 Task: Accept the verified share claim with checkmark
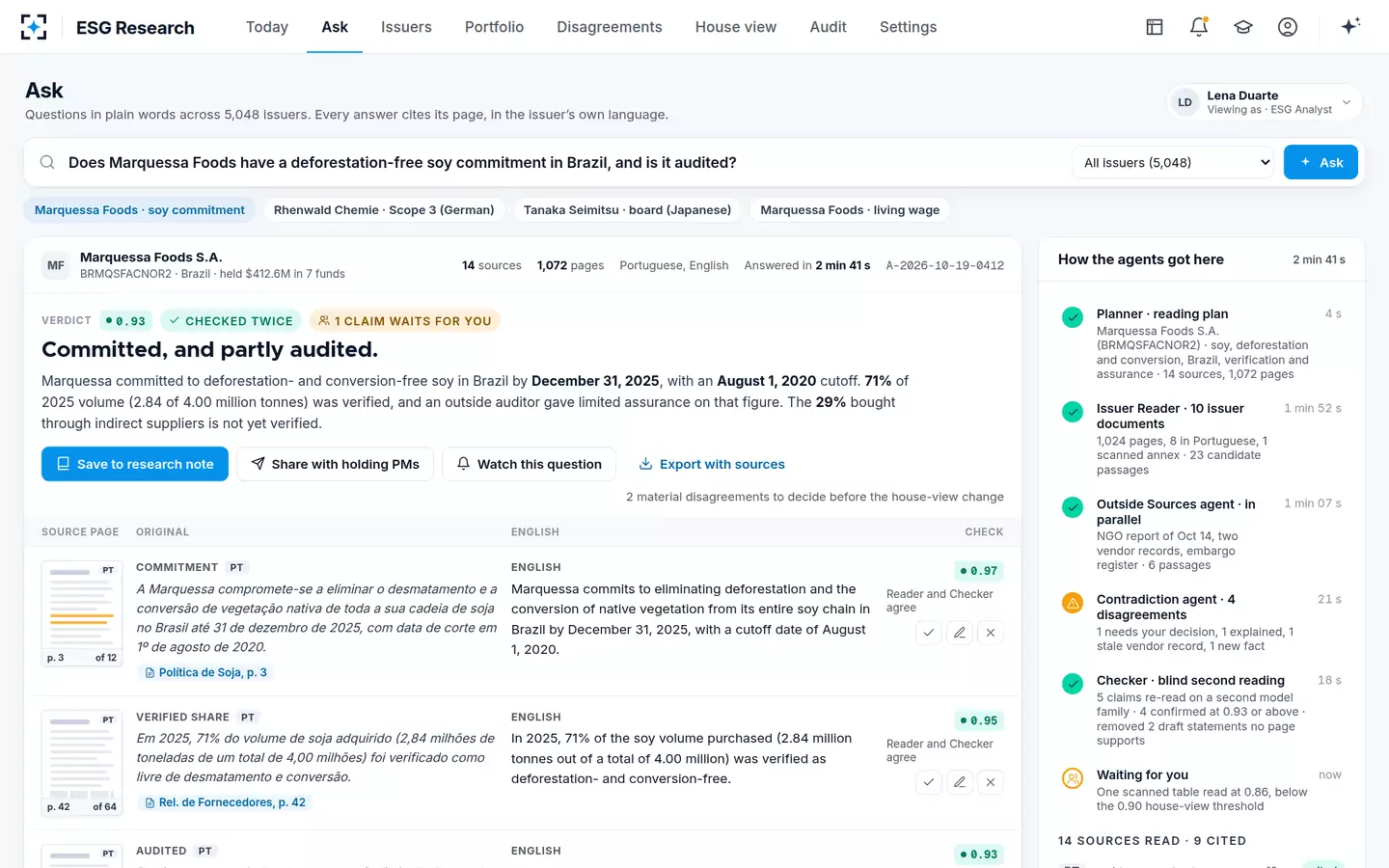click(929, 782)
